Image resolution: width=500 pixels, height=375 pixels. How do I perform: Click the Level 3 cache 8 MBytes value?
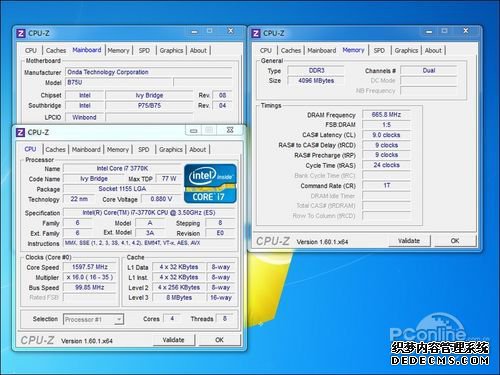click(179, 298)
